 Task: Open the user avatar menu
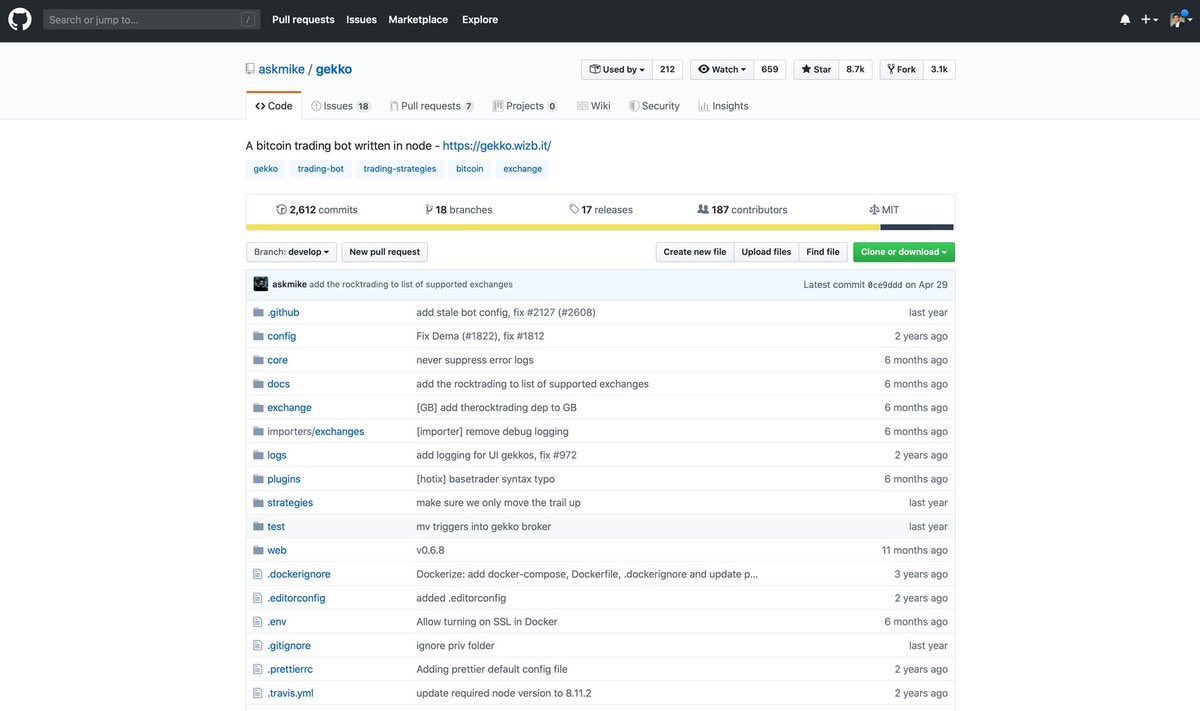[x=1181, y=19]
